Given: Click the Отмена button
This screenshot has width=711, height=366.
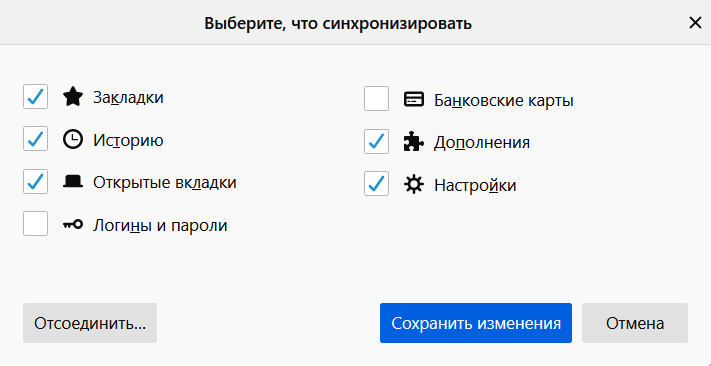Looking at the screenshot, I should 635,323.
